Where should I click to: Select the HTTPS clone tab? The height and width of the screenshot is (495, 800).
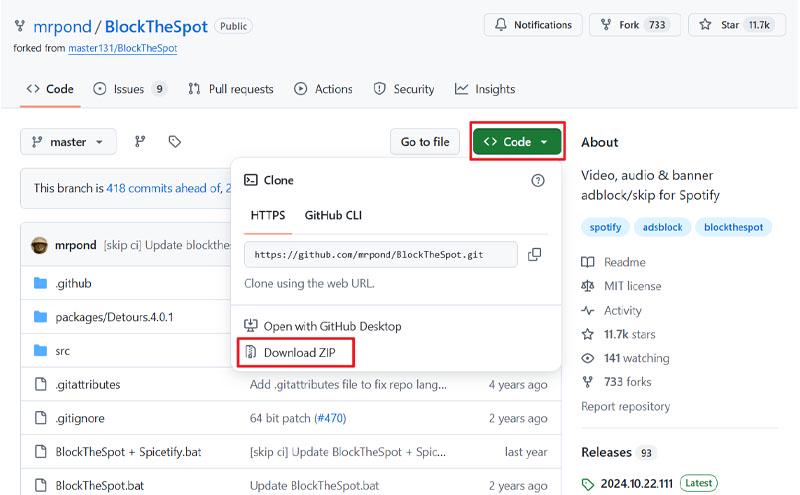[268, 215]
